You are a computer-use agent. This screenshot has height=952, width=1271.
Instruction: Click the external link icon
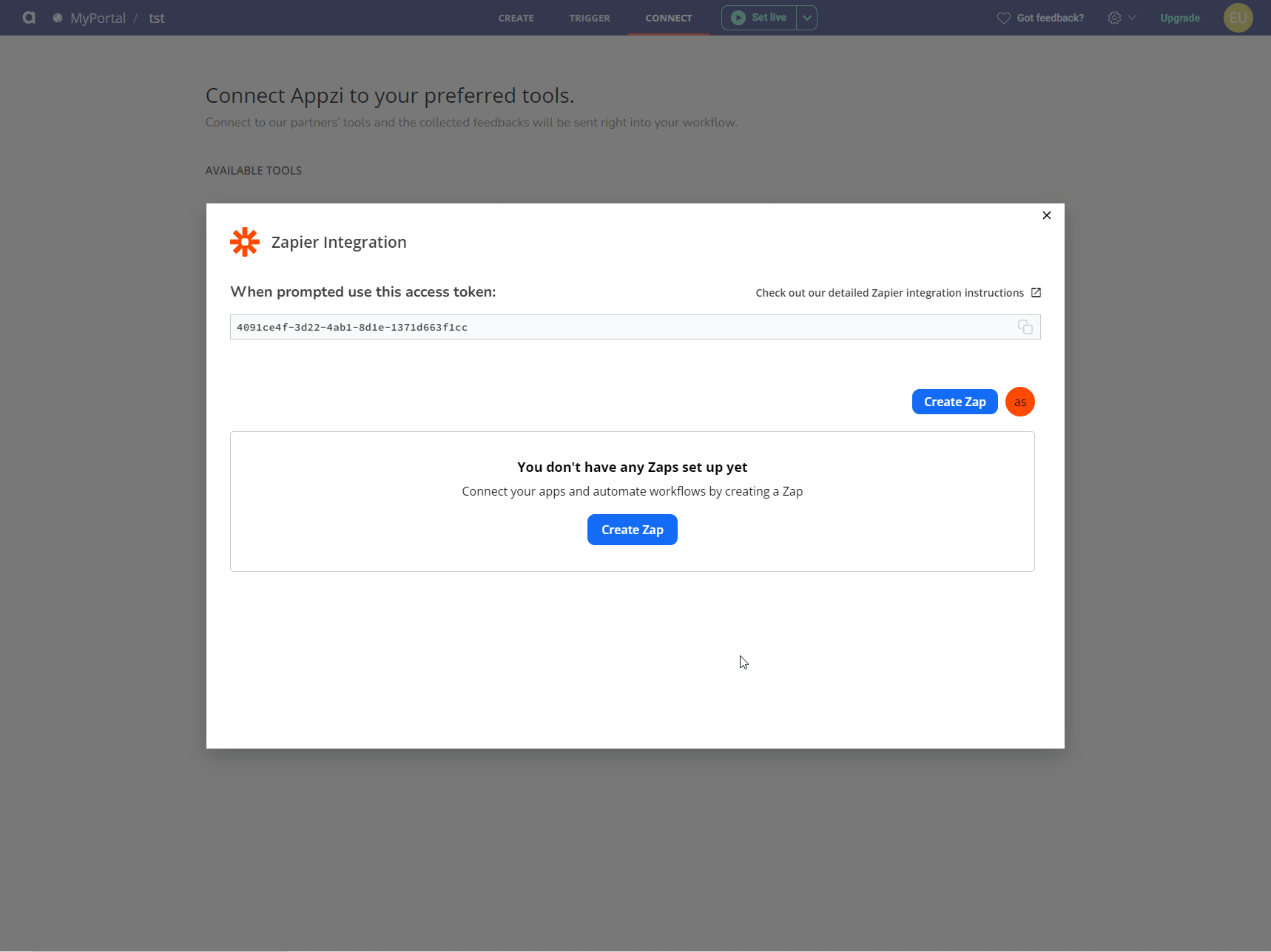[1036, 293]
